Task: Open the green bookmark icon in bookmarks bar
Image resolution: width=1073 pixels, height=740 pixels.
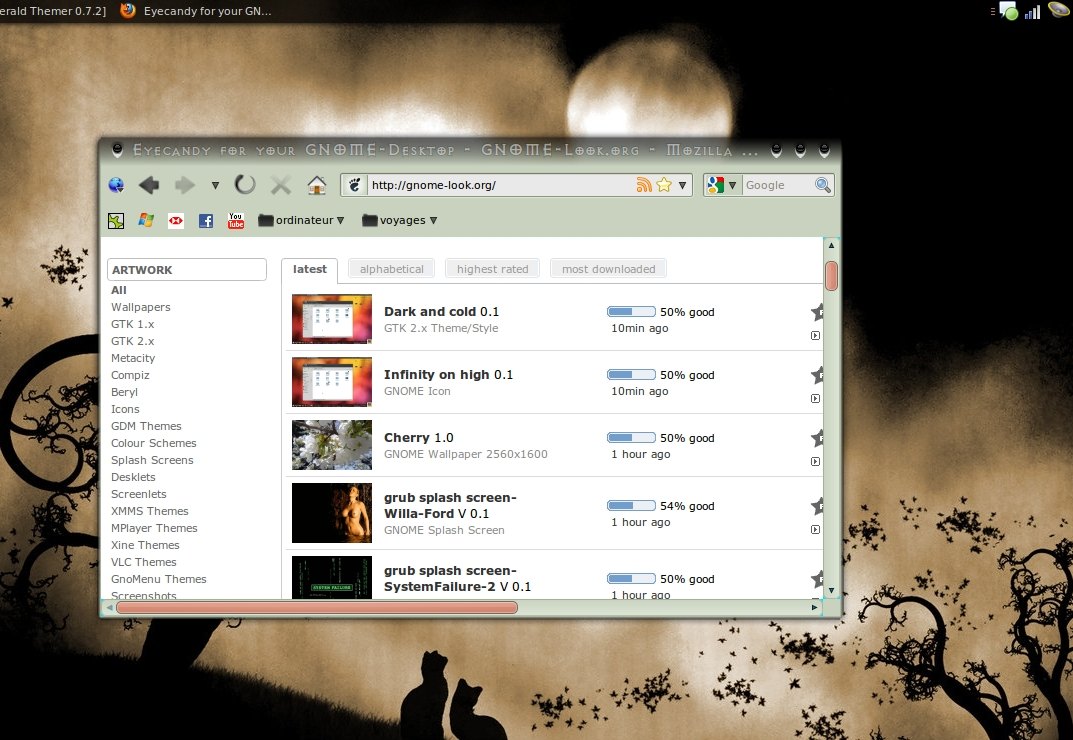Action: click(x=116, y=220)
